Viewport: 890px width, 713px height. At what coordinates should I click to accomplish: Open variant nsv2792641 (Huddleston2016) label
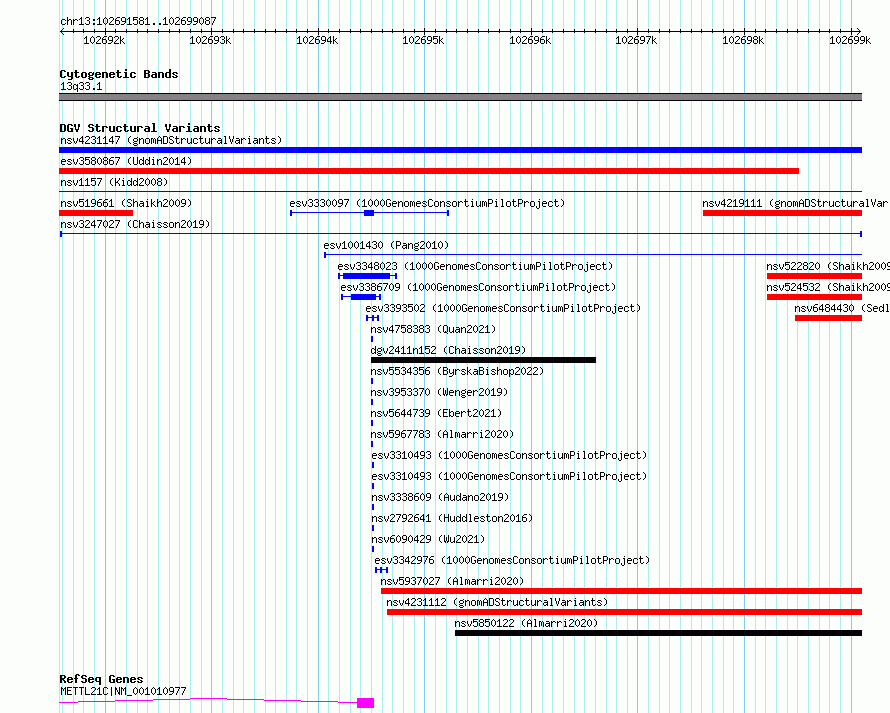click(452, 518)
